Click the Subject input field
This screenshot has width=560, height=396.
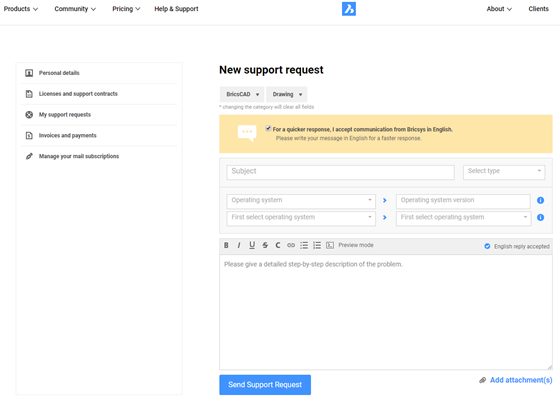(340, 172)
